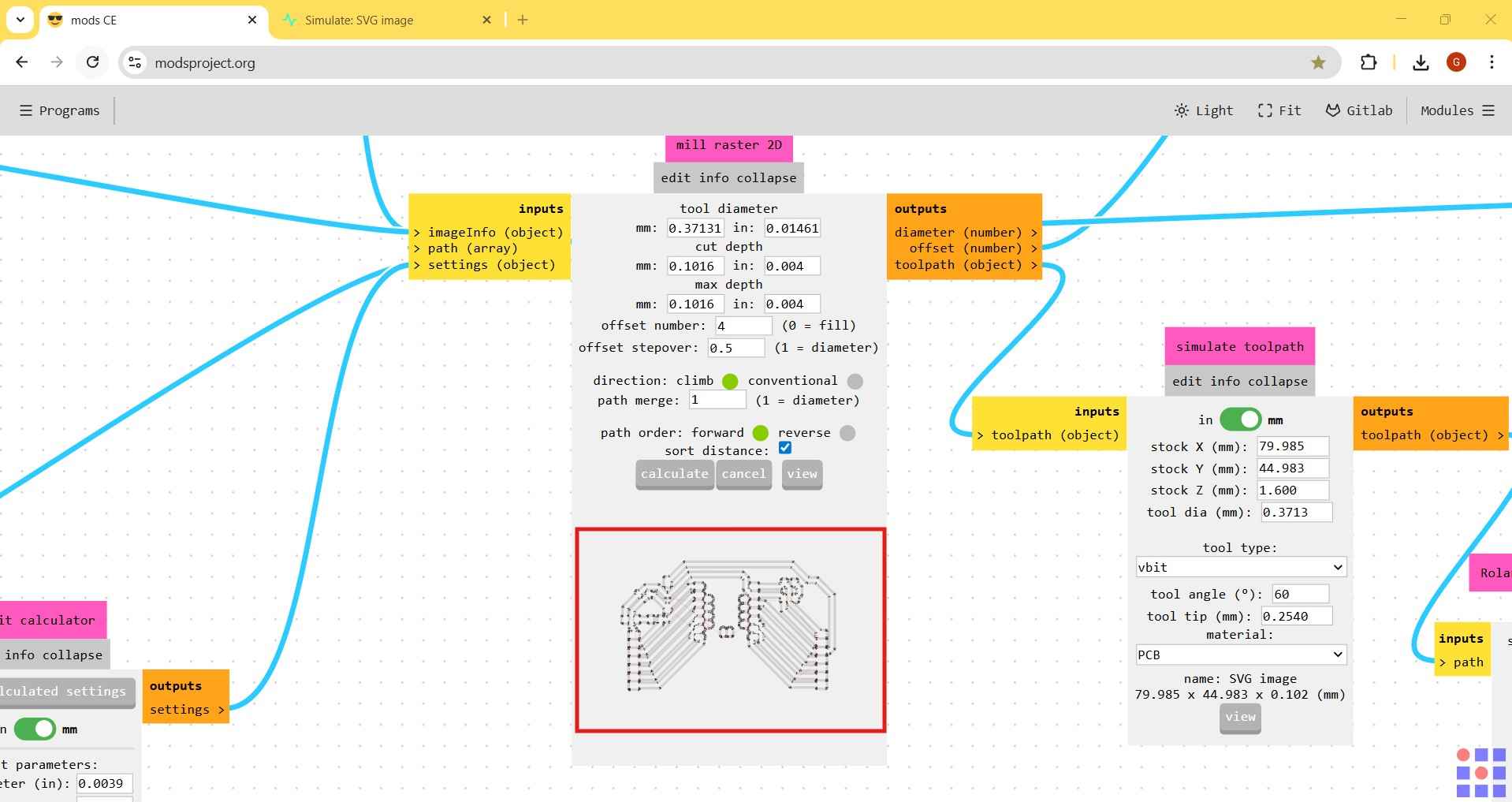Viewport: 1512px width, 802px height.
Task: Click the calculated settings button
Action: coord(66,692)
